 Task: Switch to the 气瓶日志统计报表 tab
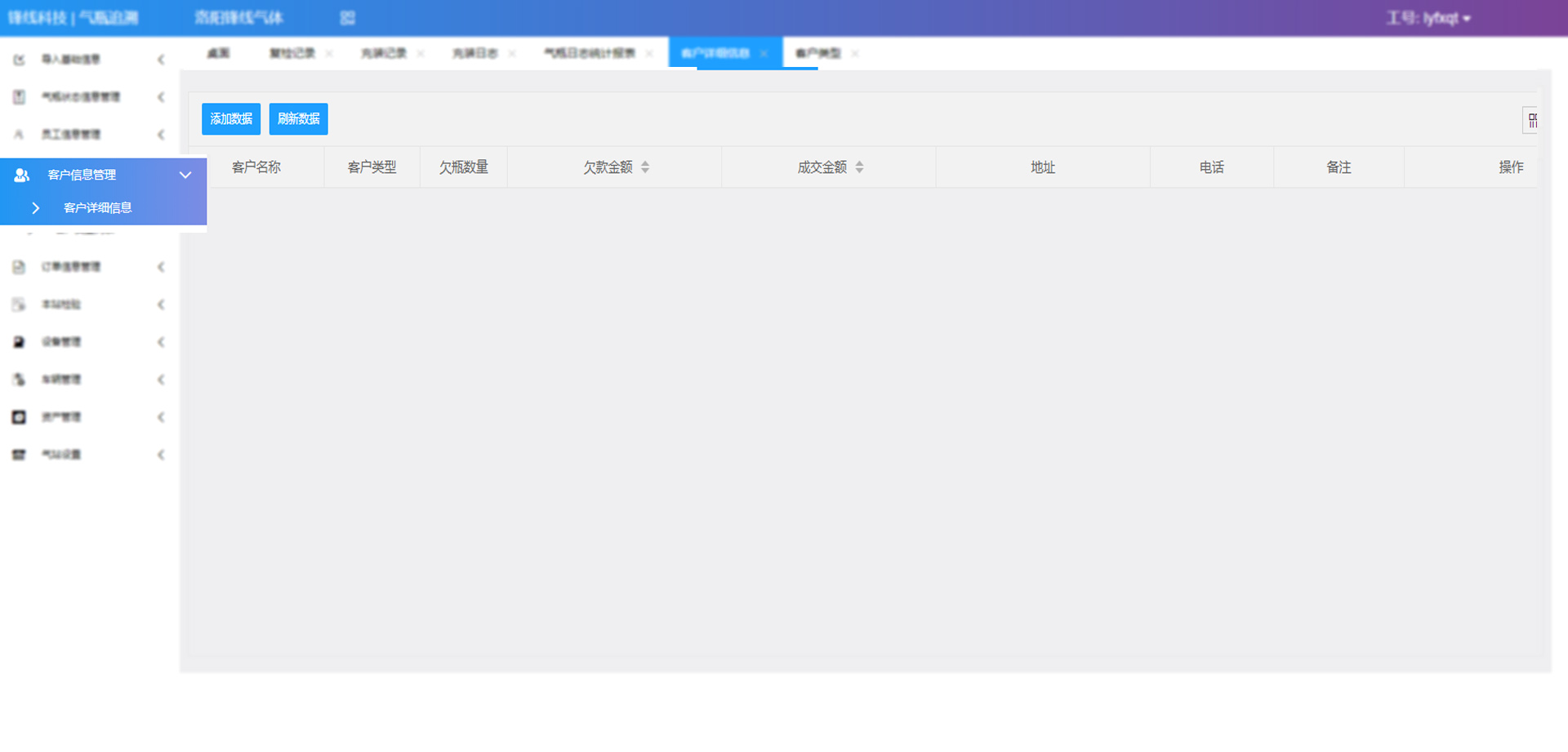tap(590, 53)
